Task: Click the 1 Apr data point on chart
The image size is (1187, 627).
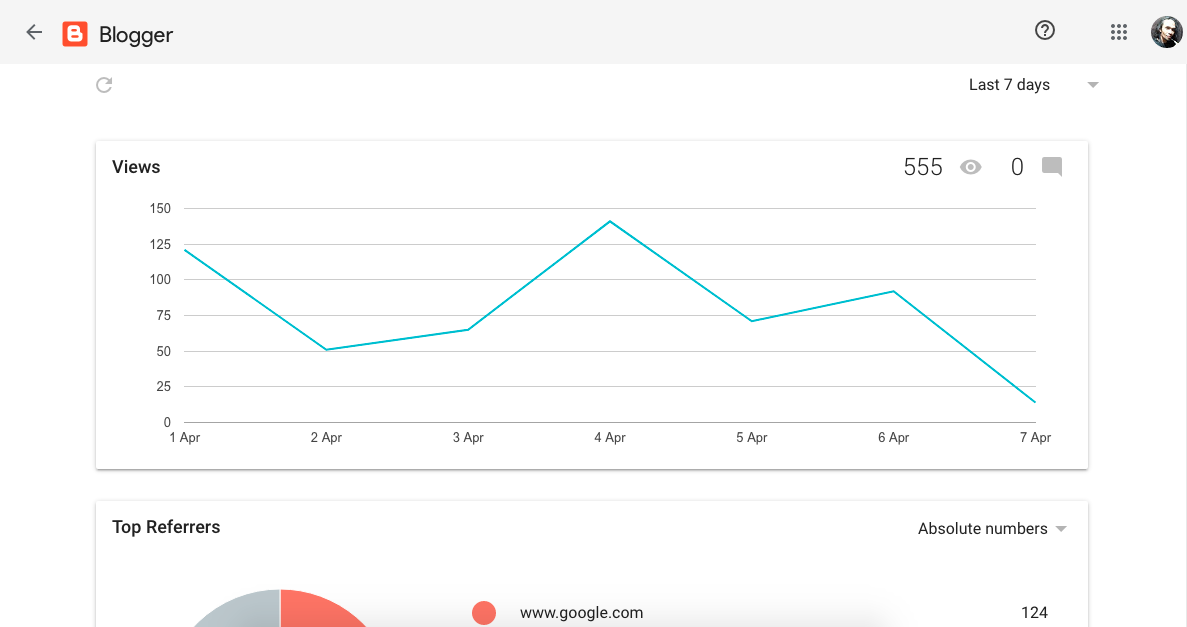Action: coord(185,250)
